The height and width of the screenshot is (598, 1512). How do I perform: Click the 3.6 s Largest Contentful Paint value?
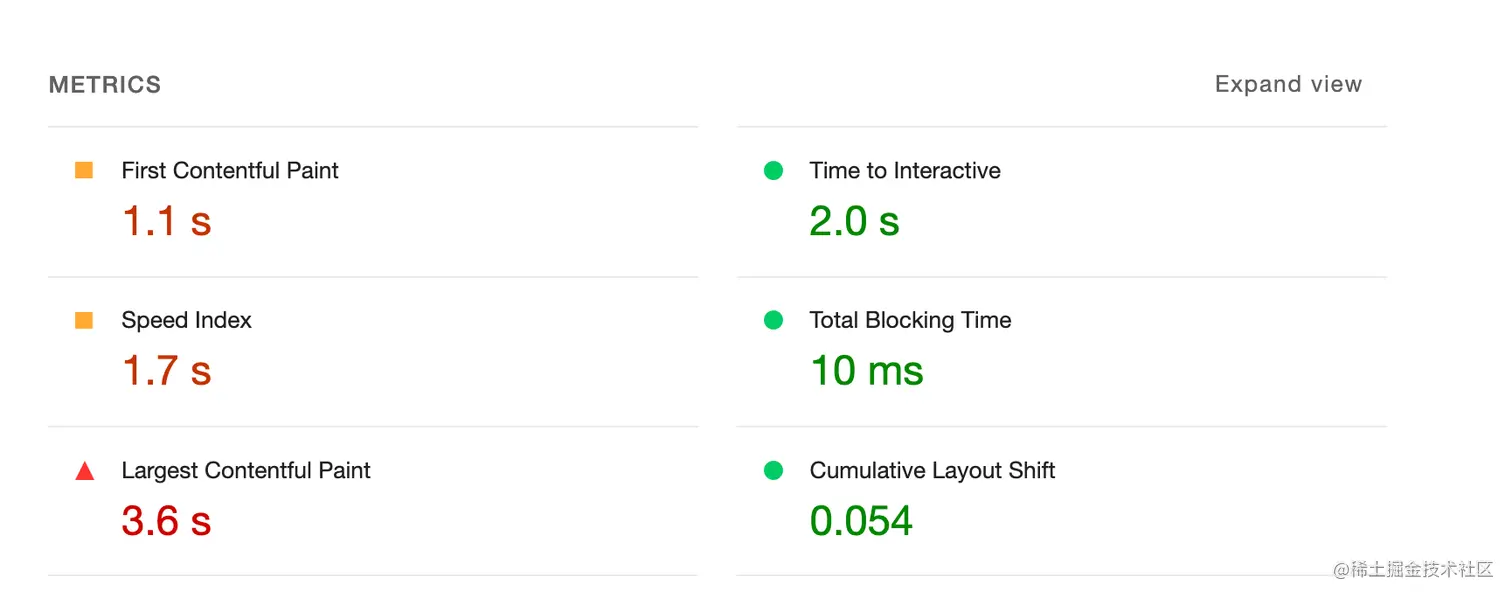pos(167,521)
